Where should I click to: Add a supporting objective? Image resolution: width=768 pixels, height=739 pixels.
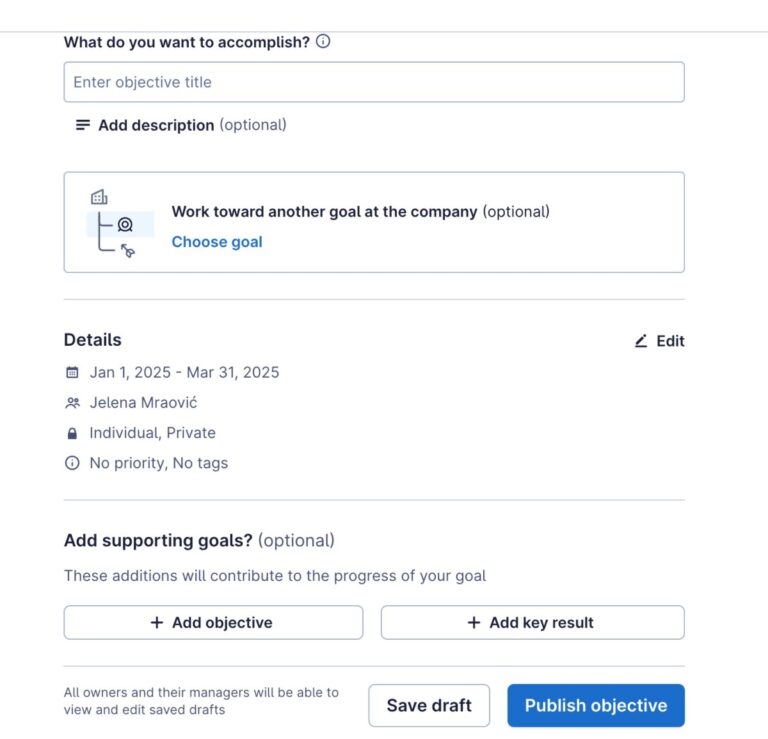(213, 622)
